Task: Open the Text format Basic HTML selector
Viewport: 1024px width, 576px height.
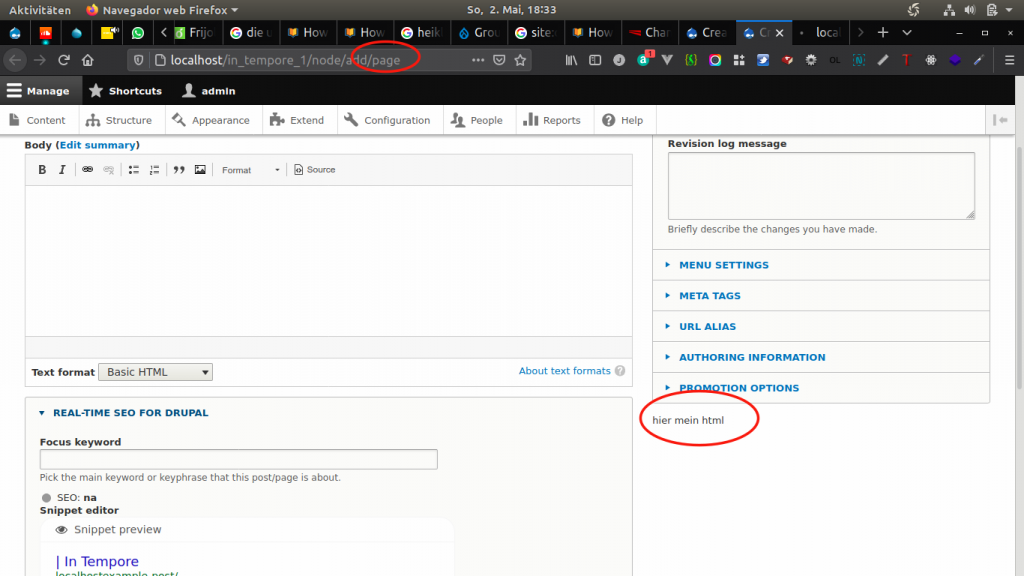Action: [x=155, y=372]
